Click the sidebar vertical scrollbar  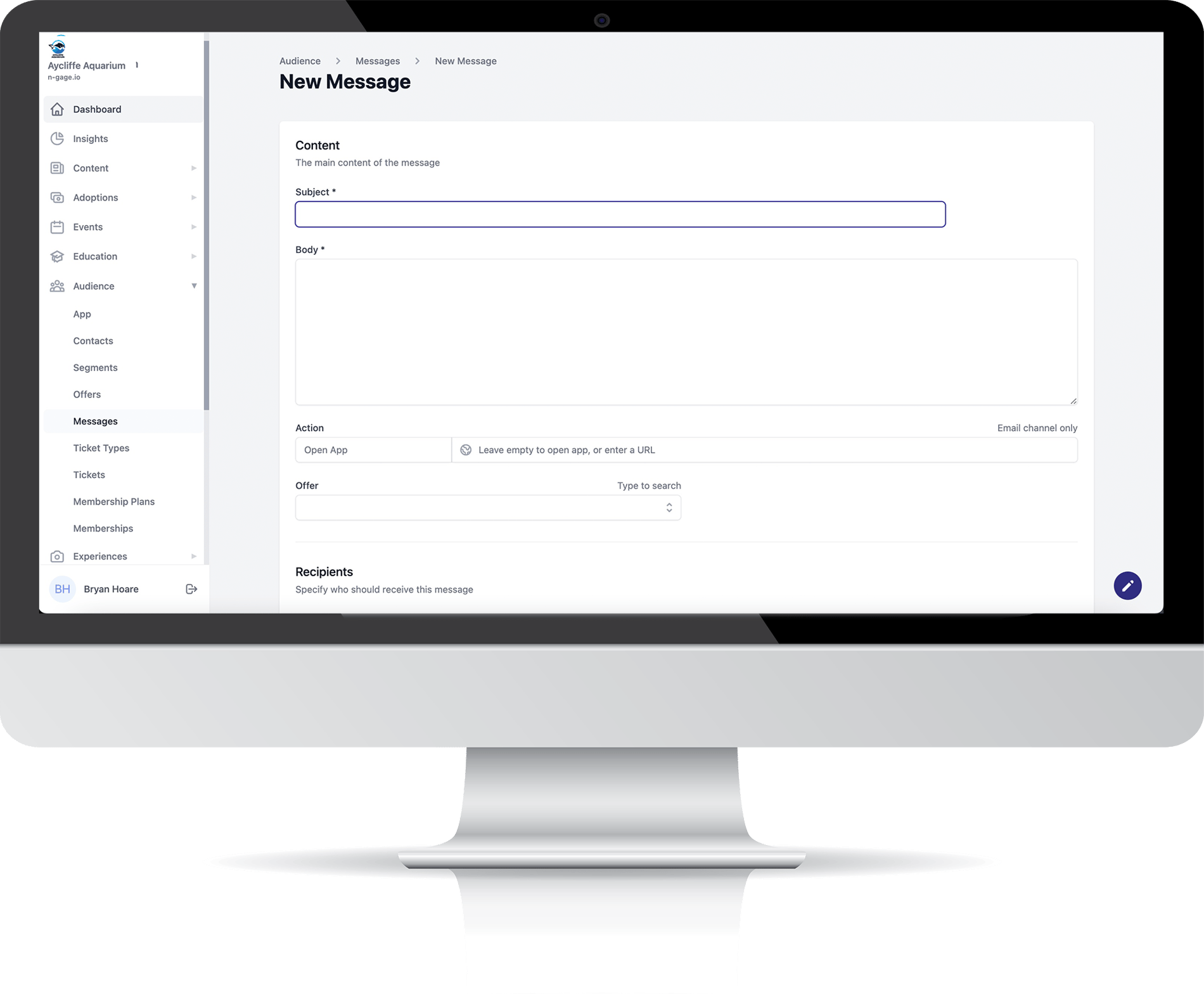coord(207,225)
